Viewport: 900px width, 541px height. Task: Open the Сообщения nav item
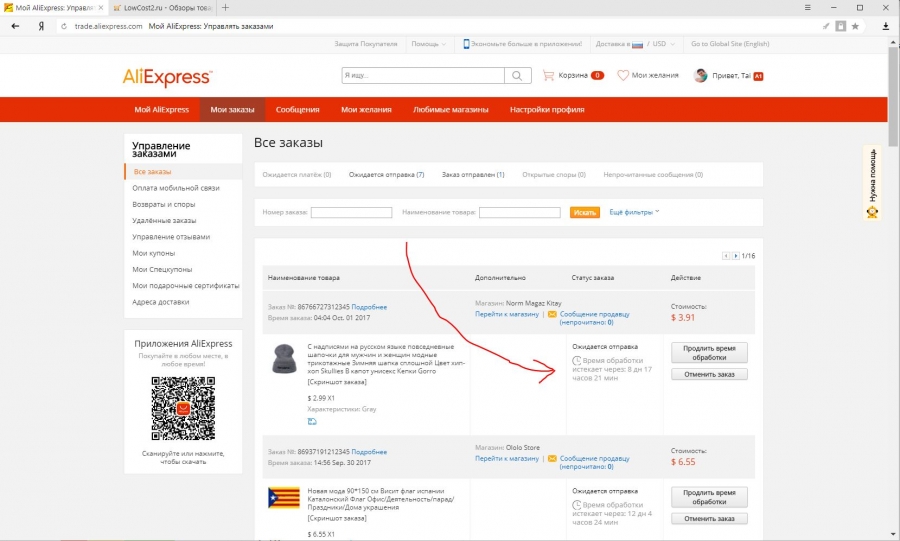297,110
